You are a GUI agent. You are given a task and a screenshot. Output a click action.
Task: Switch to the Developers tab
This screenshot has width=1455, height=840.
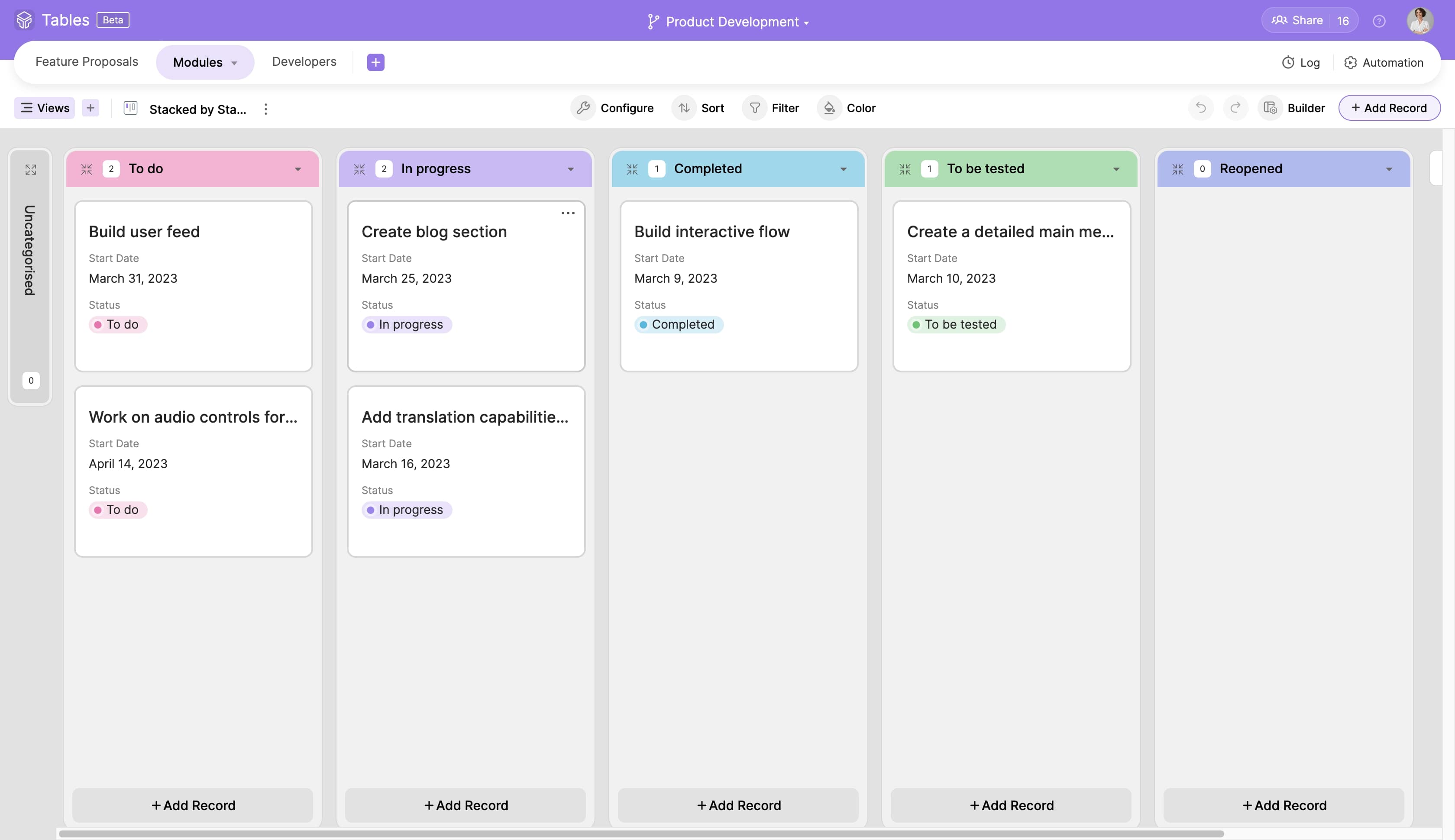pos(304,62)
